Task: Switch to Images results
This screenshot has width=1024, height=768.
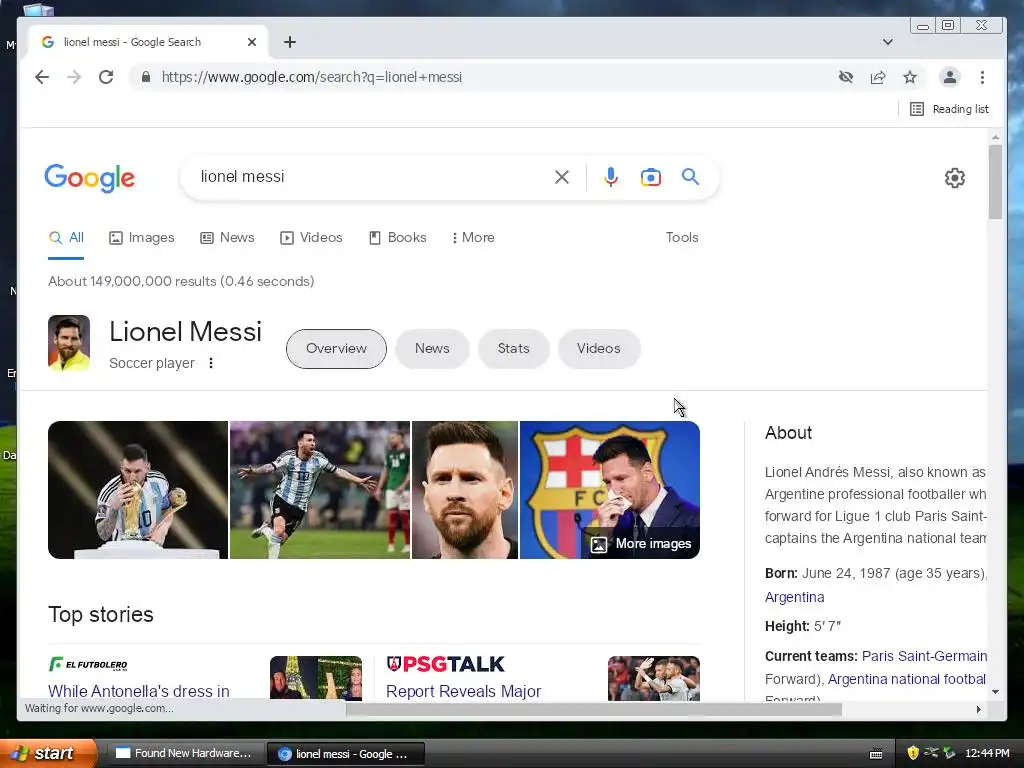Action: pyautogui.click(x=142, y=238)
